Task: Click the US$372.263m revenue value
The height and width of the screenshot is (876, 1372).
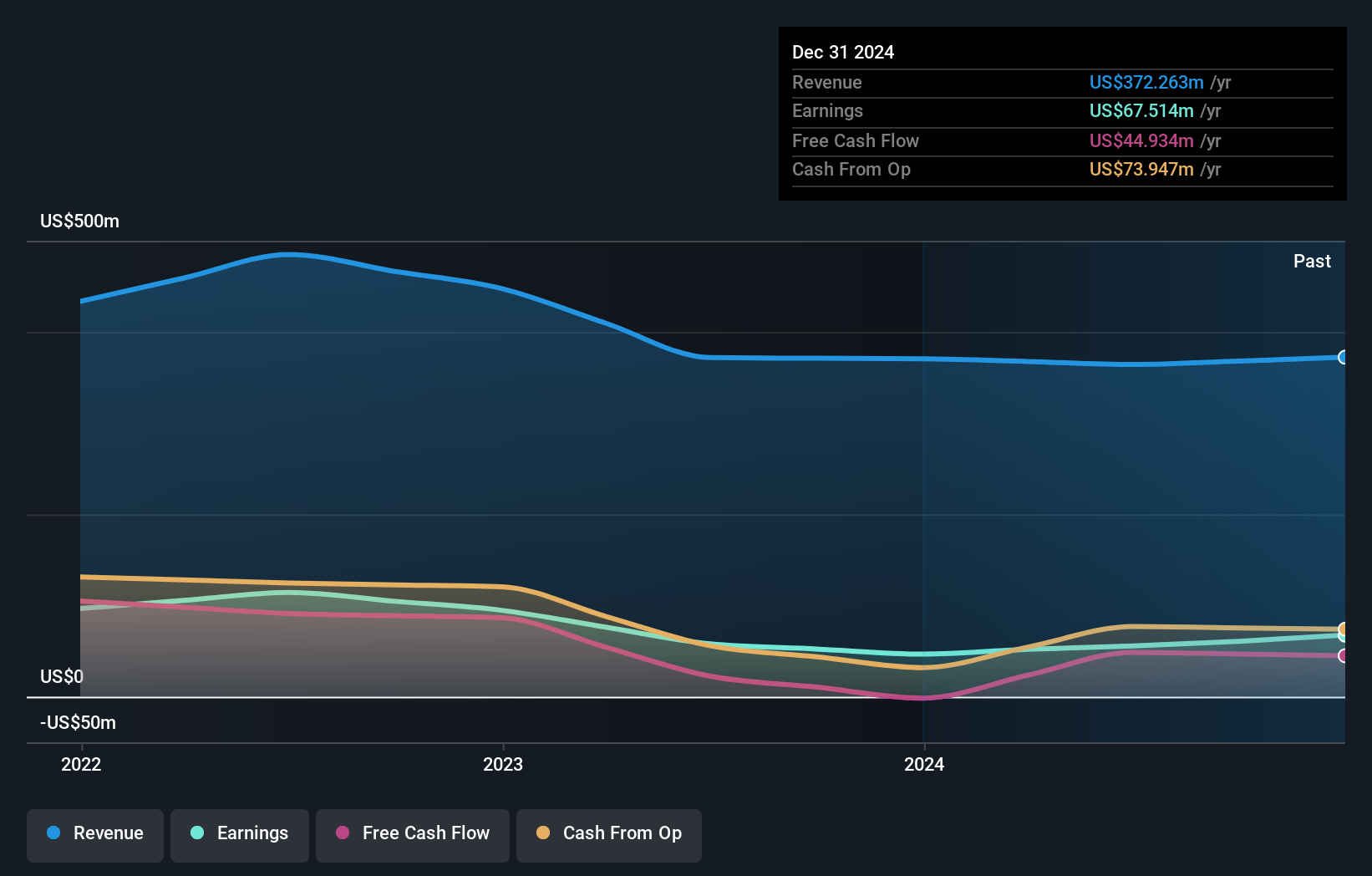Action: [x=1146, y=82]
